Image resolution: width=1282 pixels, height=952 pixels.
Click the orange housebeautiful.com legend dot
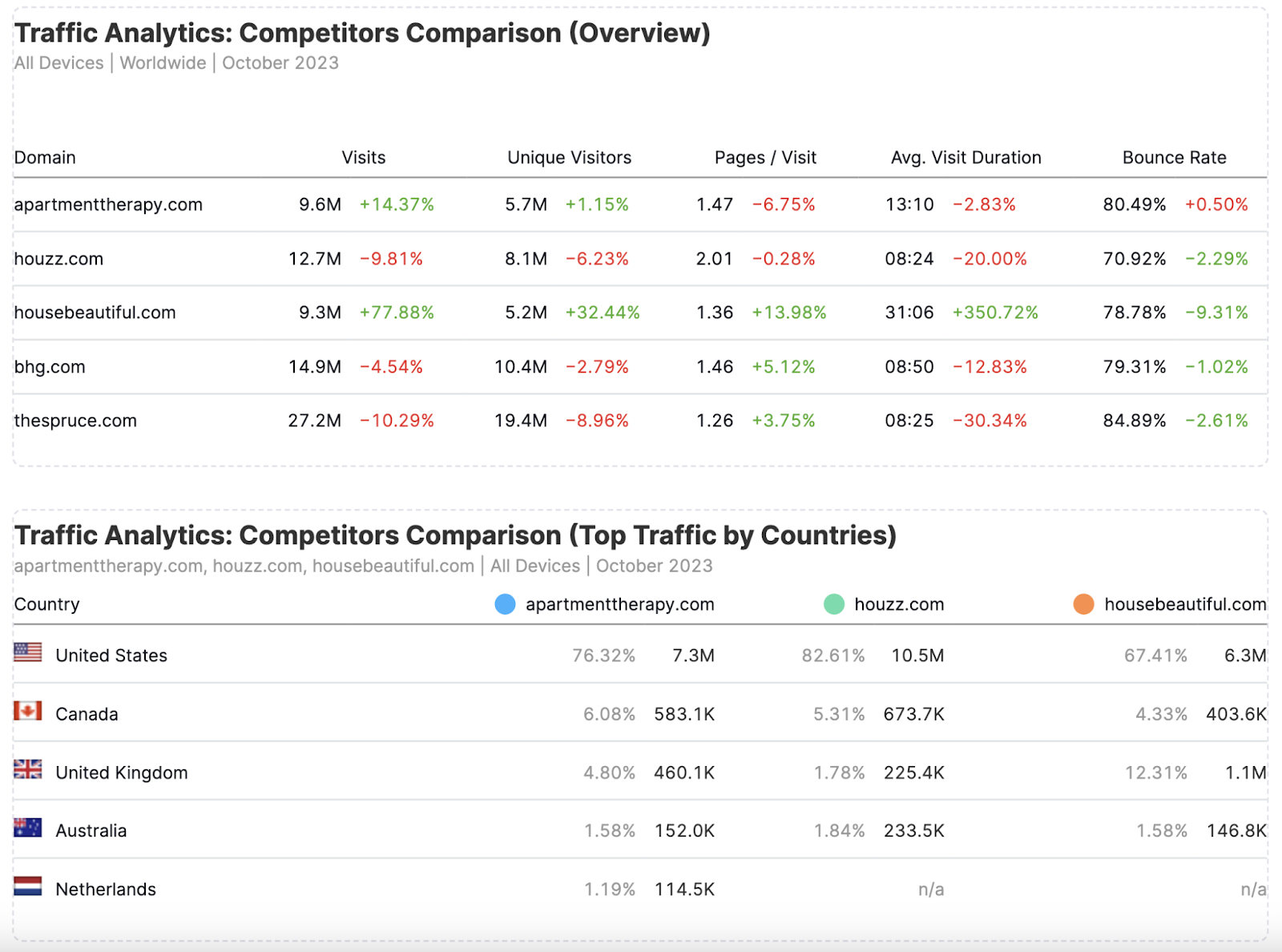pos(1084,604)
